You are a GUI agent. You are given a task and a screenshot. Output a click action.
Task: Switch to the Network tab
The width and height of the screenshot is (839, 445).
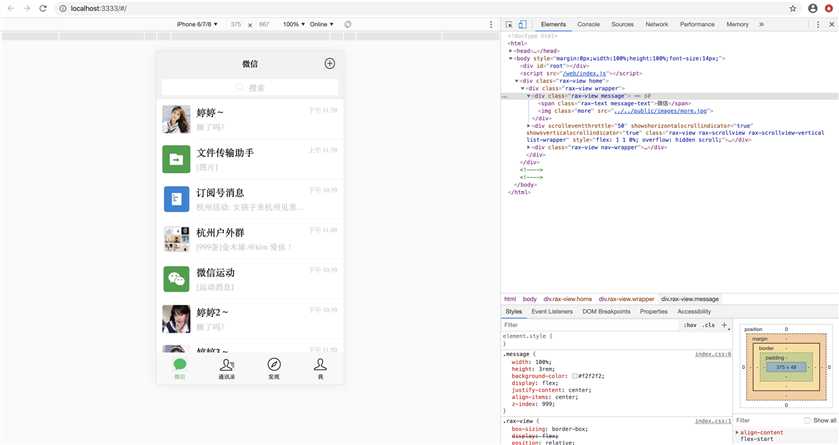(x=657, y=25)
